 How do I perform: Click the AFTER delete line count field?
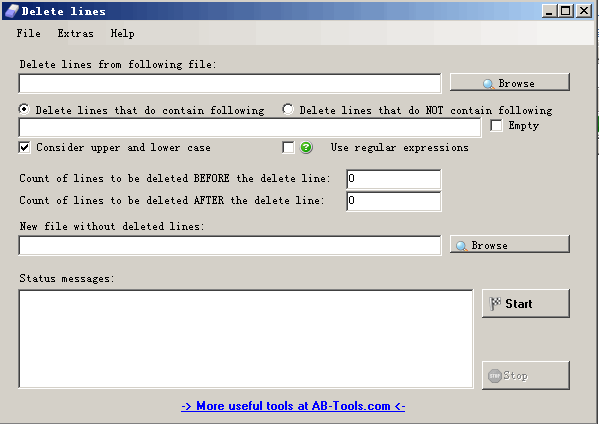pyautogui.click(x=393, y=201)
